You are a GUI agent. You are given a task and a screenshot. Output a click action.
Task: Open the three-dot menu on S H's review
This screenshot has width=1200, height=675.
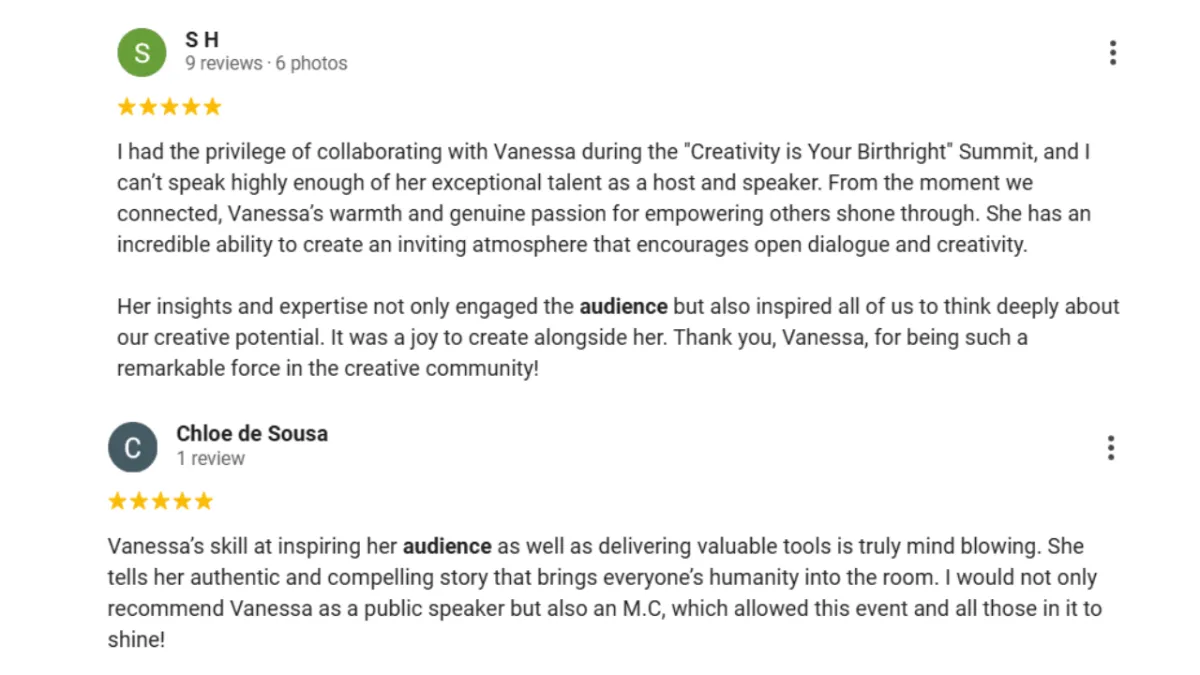1112,53
